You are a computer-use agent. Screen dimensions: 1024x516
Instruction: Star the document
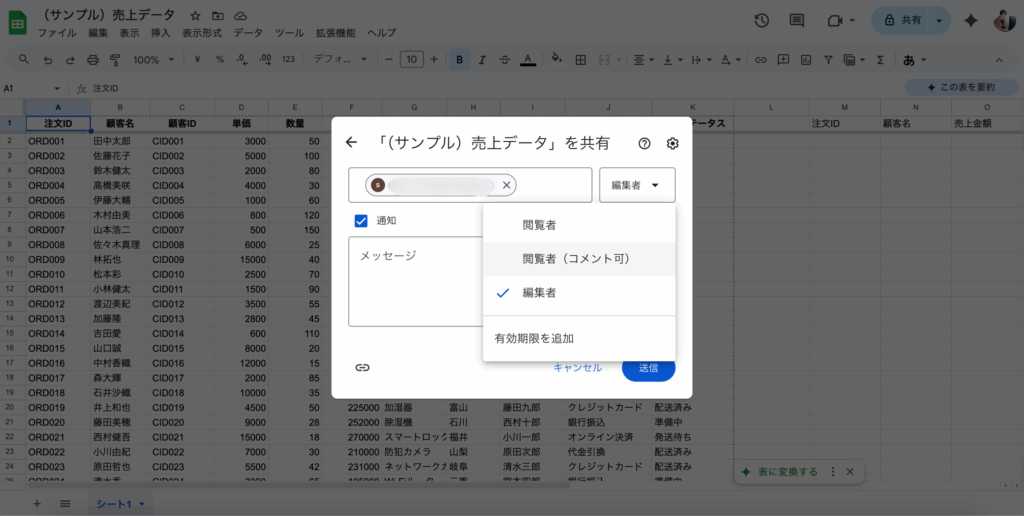195,16
